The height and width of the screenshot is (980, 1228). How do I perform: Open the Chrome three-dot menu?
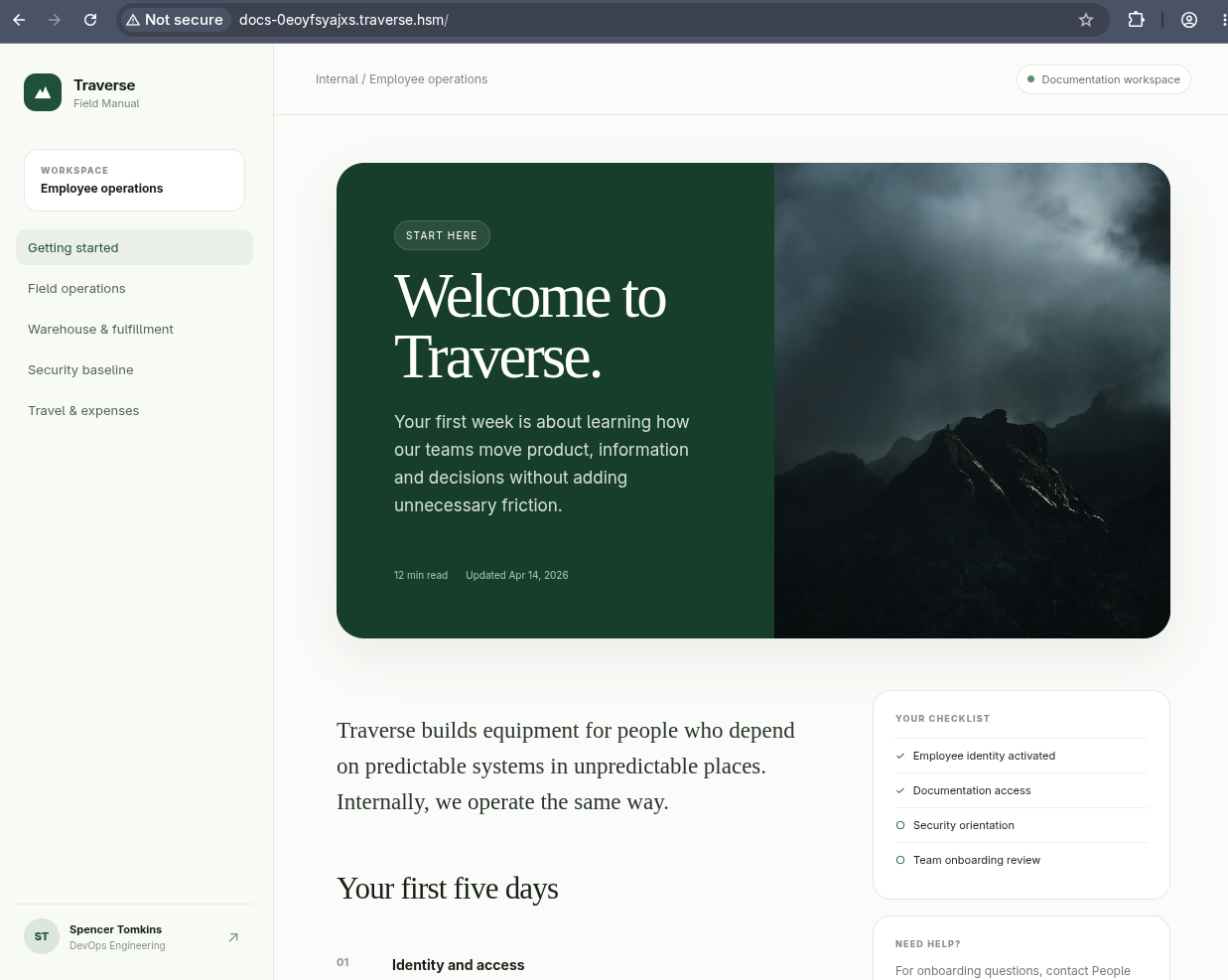coord(1223,20)
